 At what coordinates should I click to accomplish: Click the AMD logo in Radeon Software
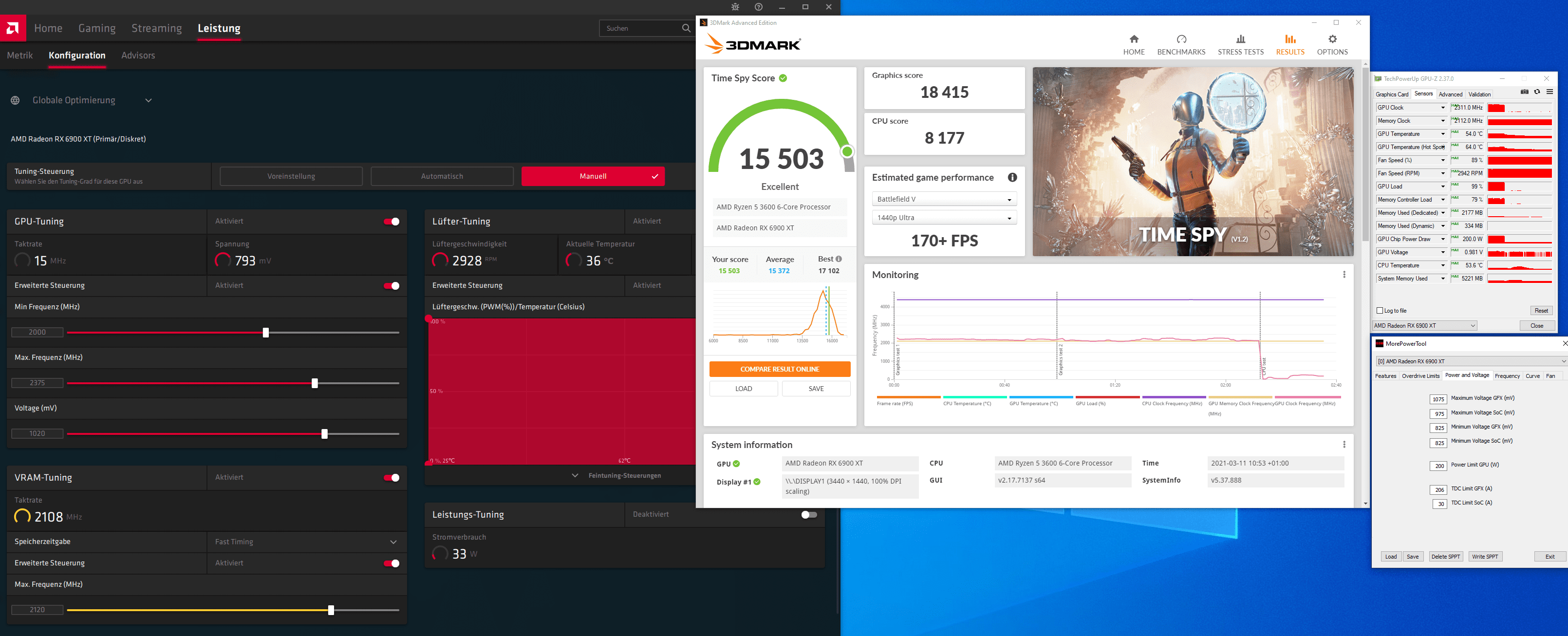(13, 28)
